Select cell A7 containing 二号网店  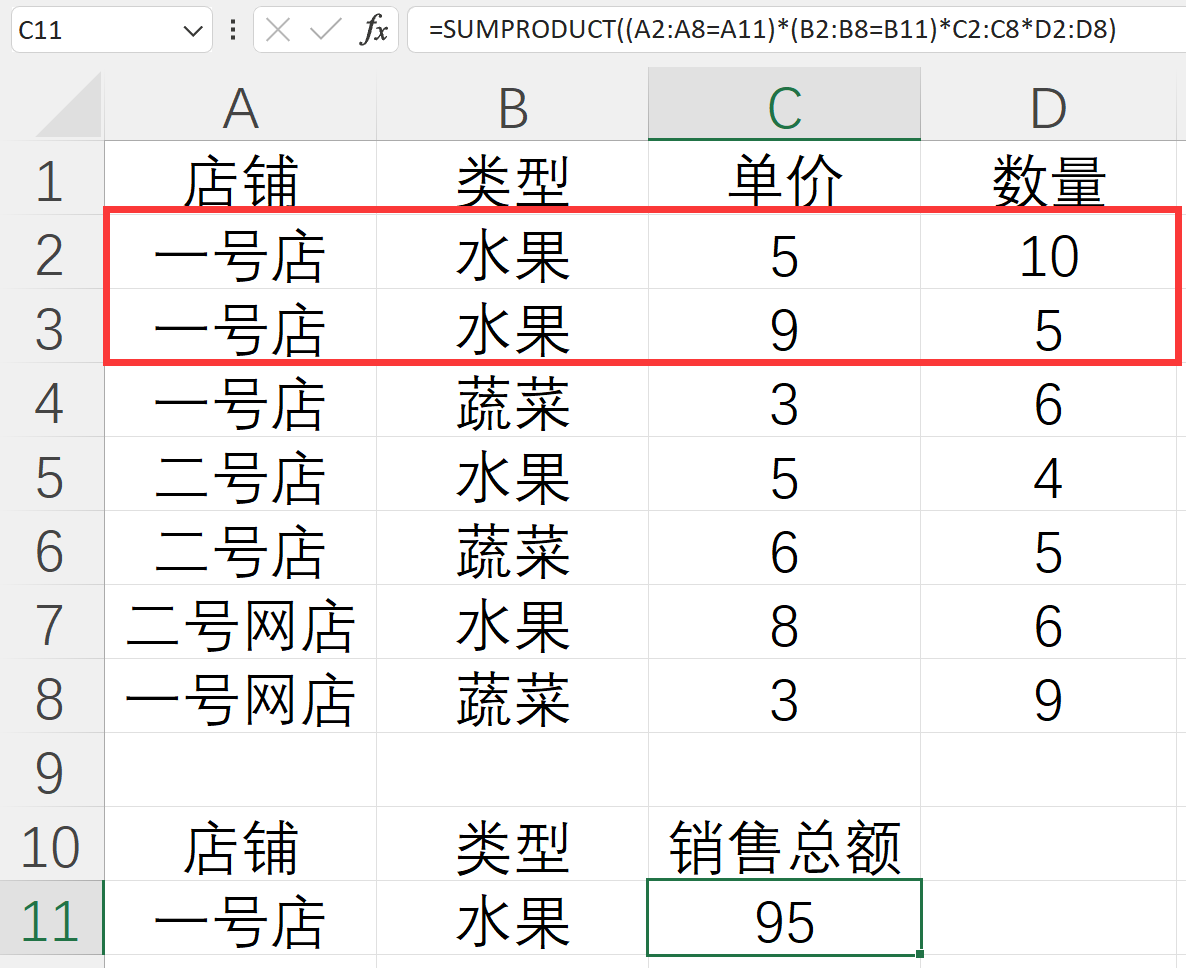tap(241, 625)
